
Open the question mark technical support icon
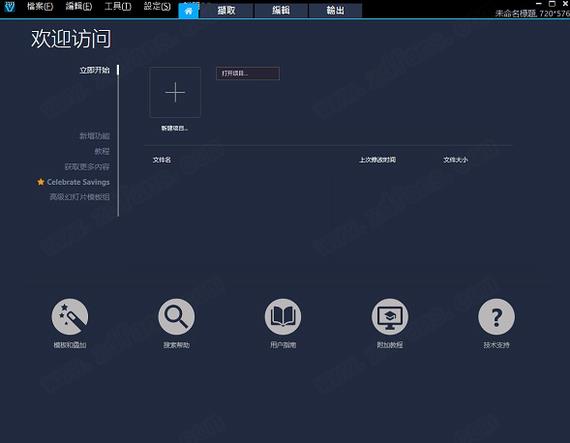coord(496,317)
